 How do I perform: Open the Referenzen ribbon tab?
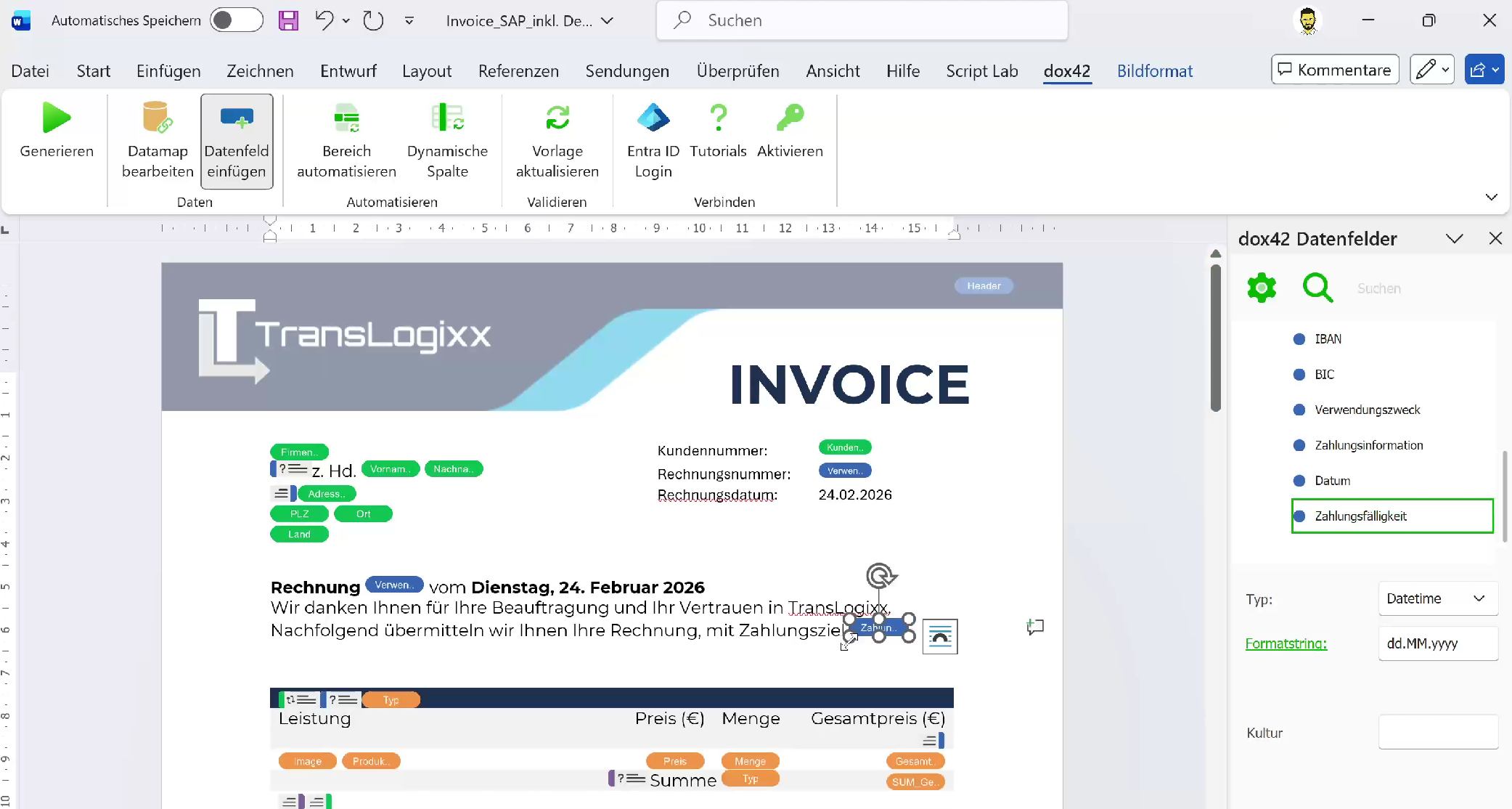tap(518, 71)
